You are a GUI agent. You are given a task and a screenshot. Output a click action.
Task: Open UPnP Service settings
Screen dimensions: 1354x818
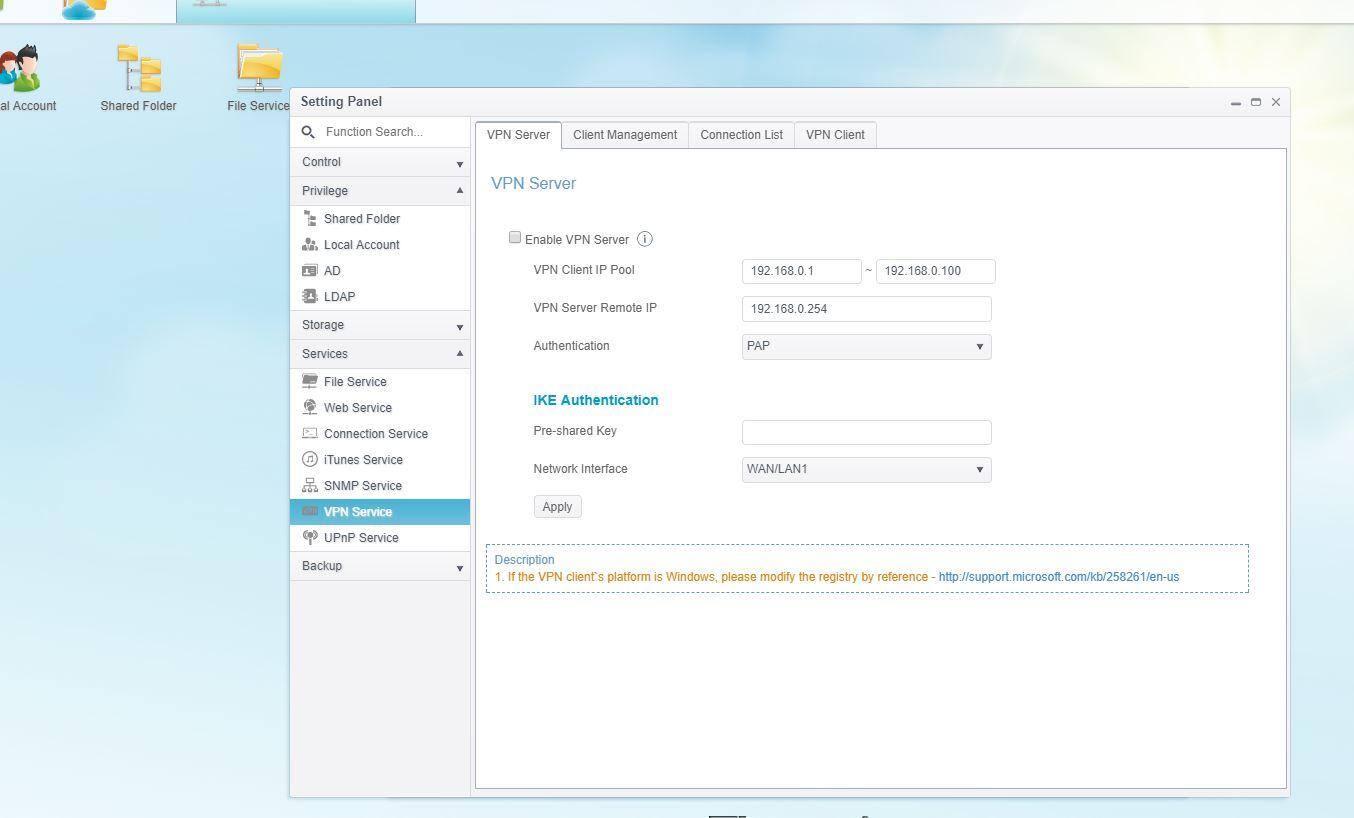[360, 538]
